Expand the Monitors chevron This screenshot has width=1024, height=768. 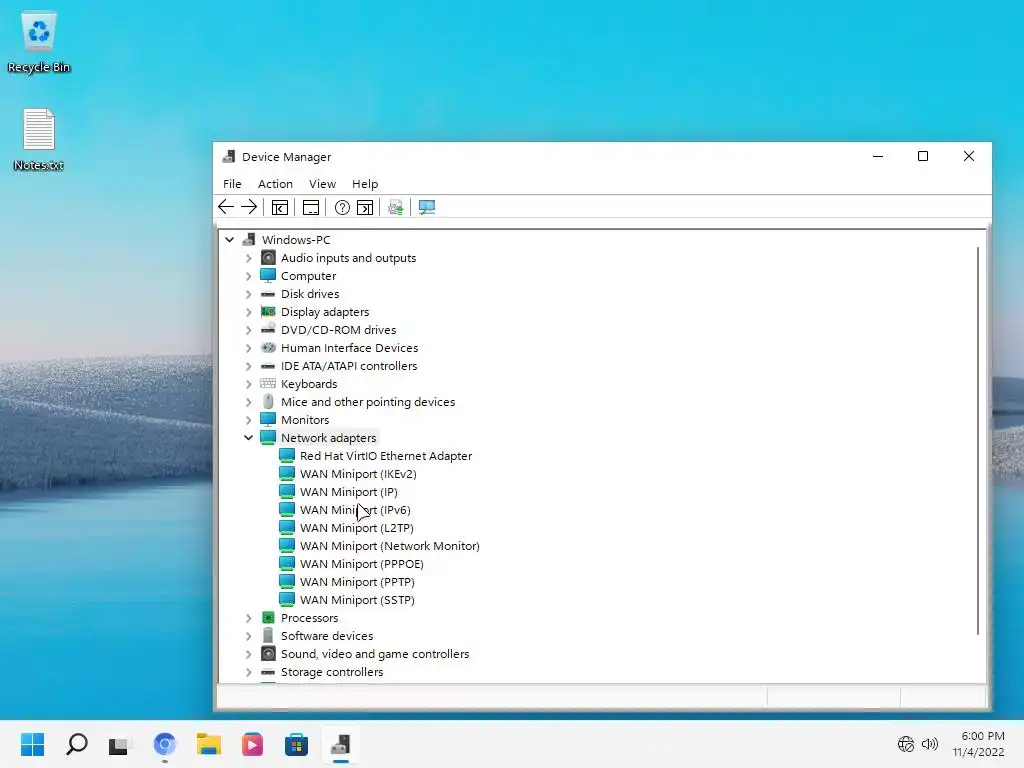click(x=248, y=420)
